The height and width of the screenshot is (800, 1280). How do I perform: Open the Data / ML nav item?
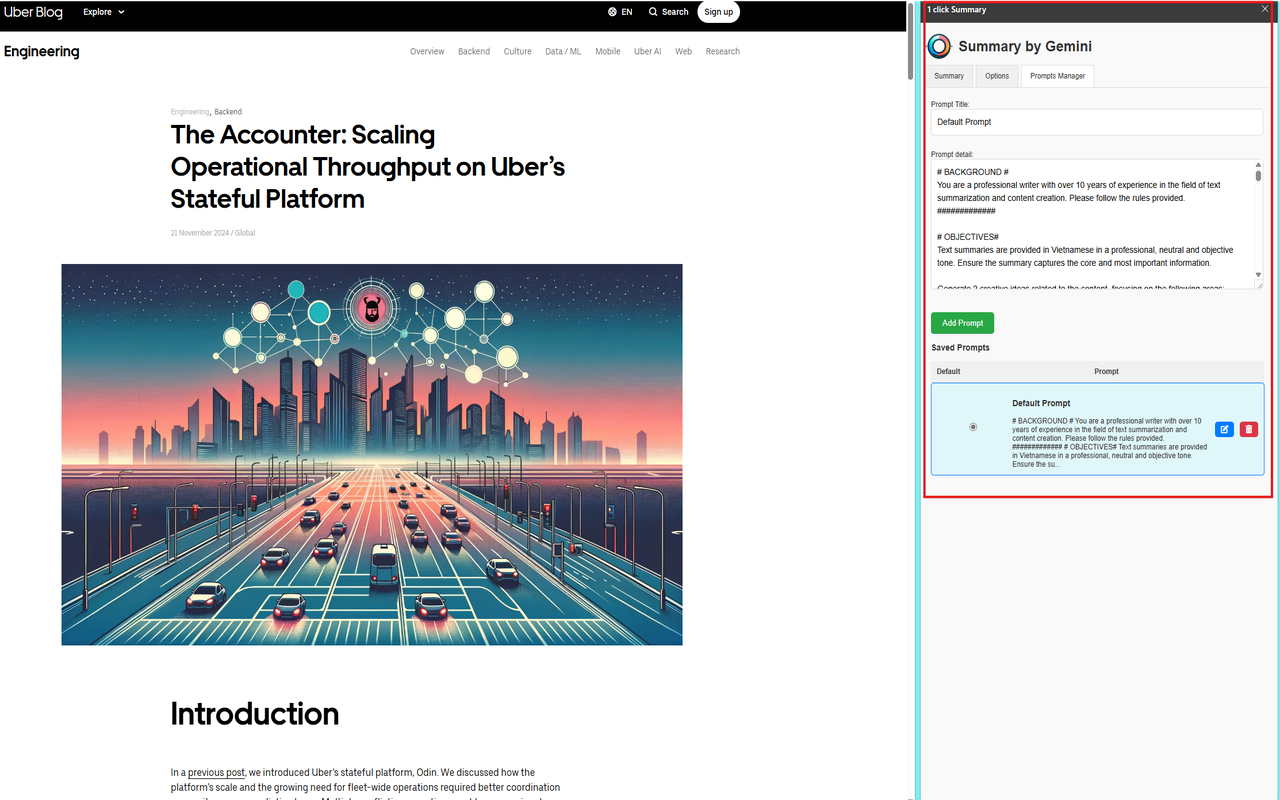(x=563, y=51)
